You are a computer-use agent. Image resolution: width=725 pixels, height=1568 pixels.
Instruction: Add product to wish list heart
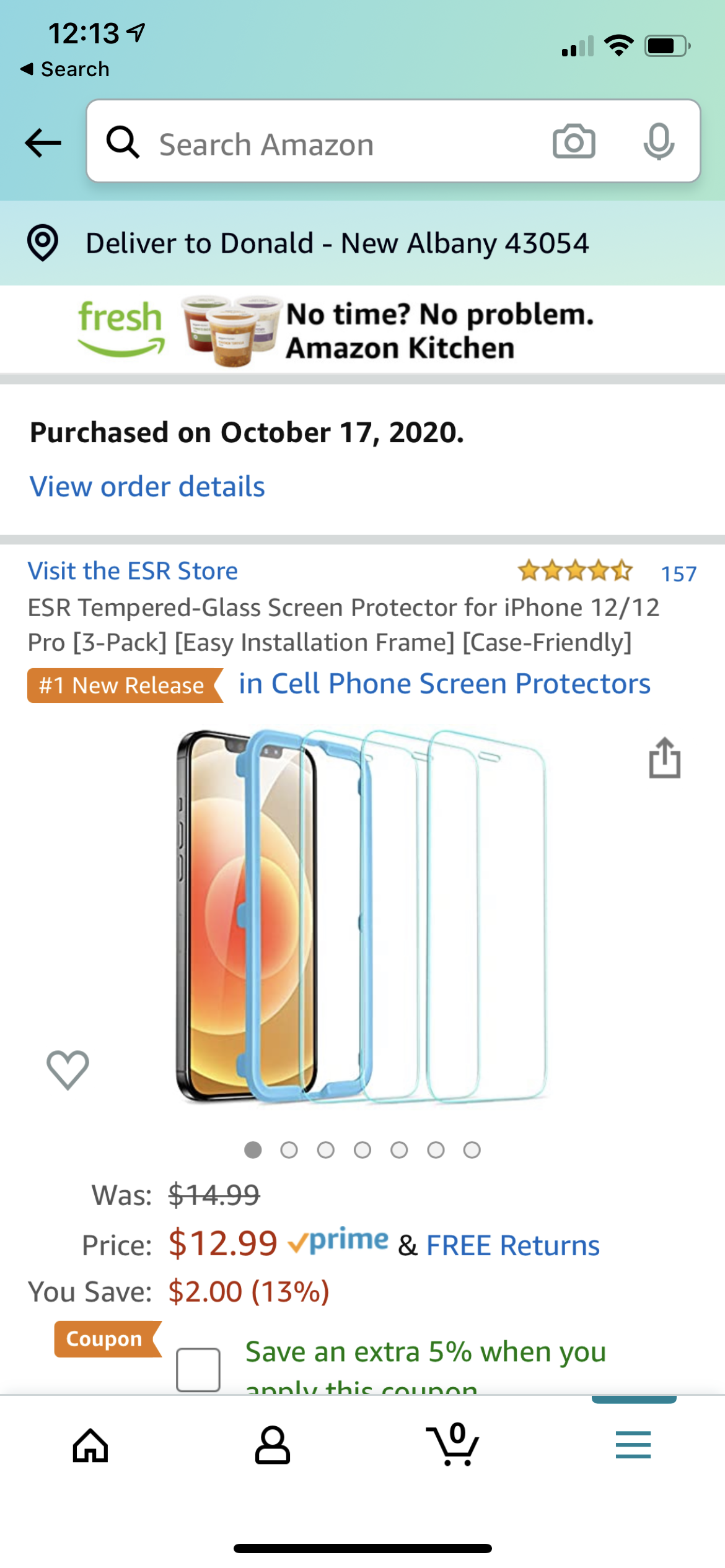pyautogui.click(x=68, y=1070)
